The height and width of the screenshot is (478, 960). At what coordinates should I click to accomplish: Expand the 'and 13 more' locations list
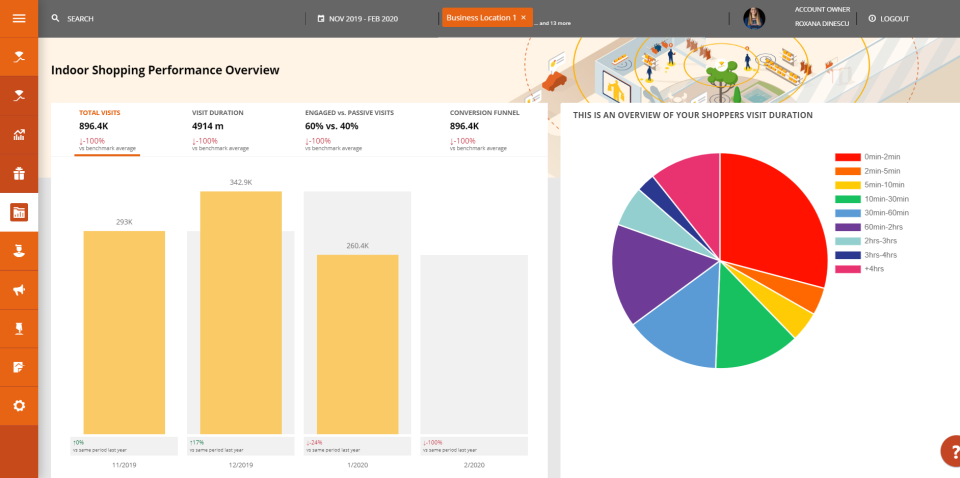pos(554,23)
